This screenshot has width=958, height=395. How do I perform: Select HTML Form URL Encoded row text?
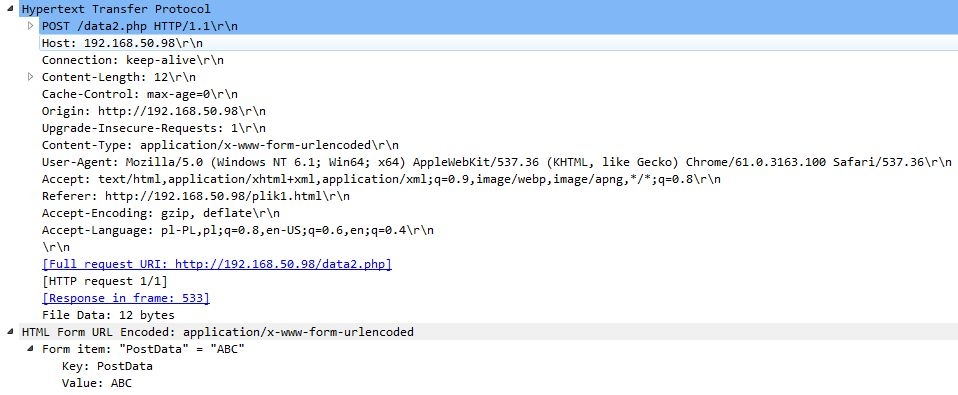[218, 332]
